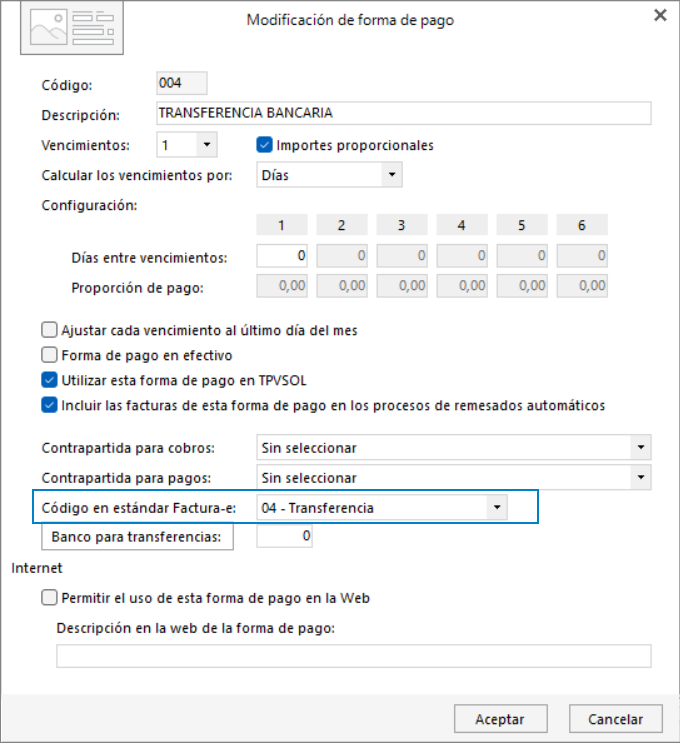Click the Cancelar button
The height and width of the screenshot is (743, 681).
coord(616,719)
